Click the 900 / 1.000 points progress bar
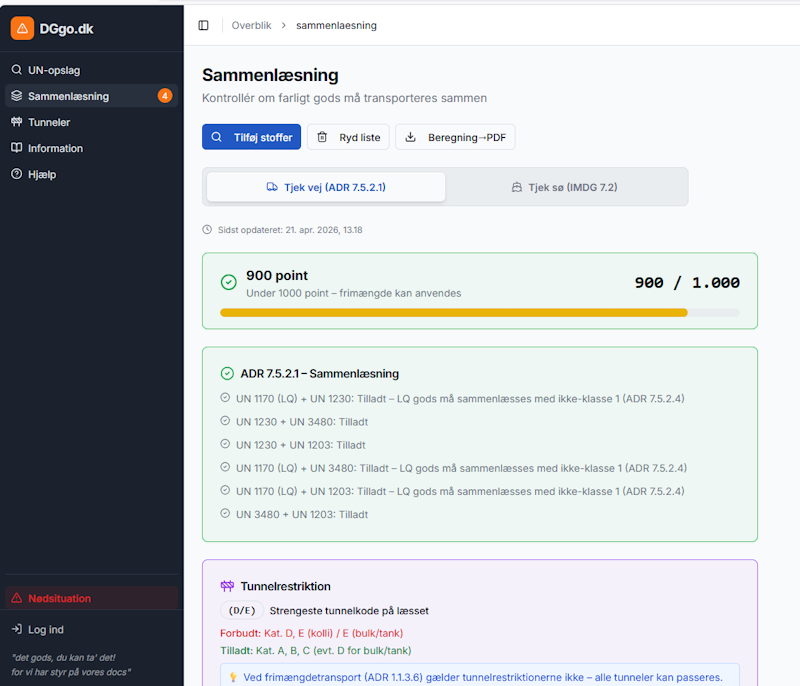800x686 pixels. coord(479,312)
